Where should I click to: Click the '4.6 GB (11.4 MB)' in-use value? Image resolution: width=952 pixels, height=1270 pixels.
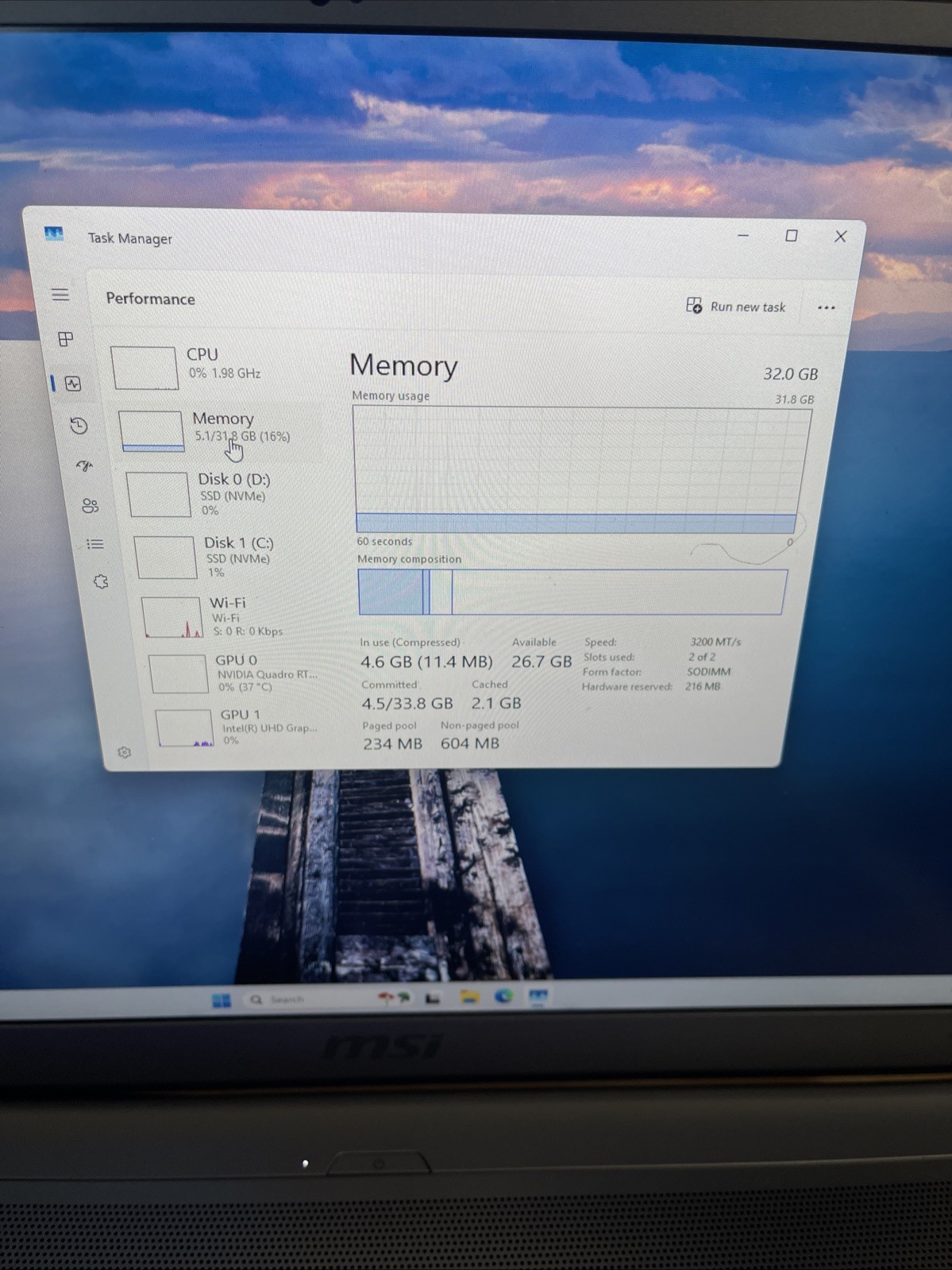426,662
